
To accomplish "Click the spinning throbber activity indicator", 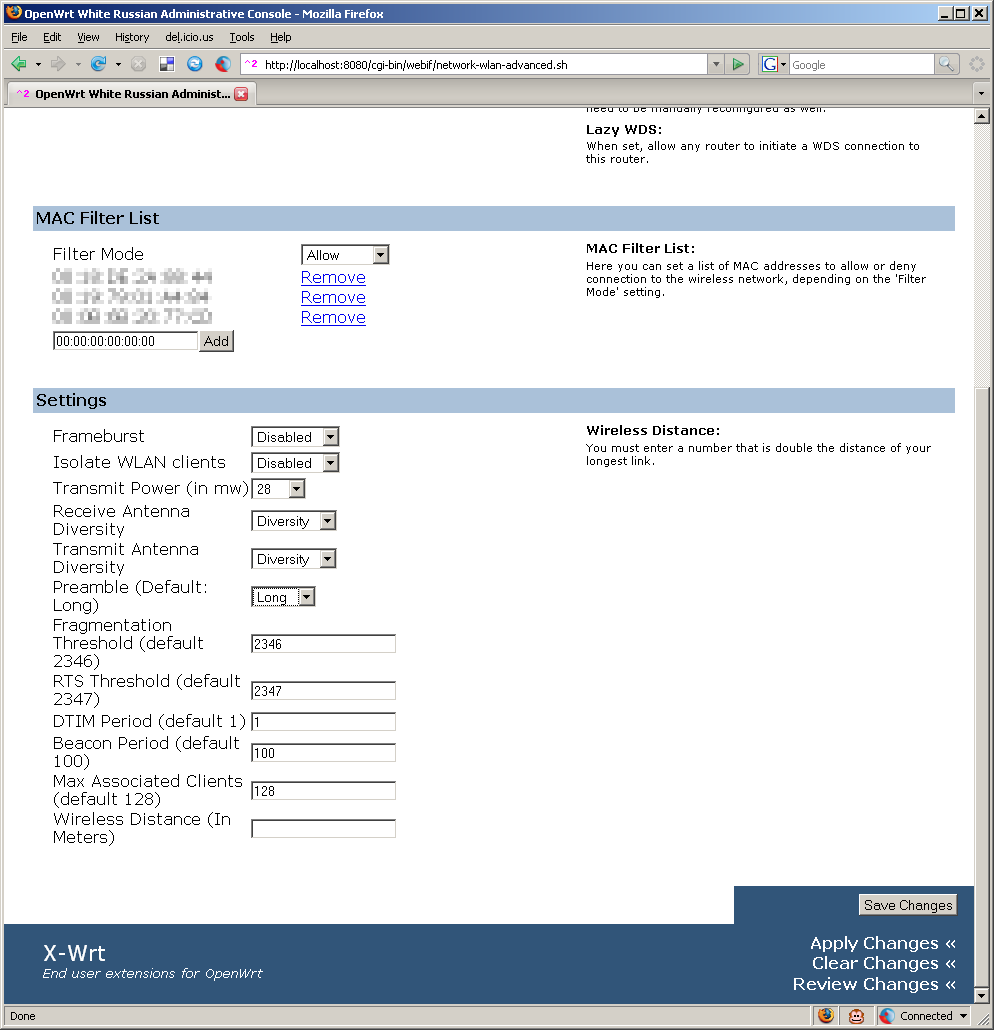I will pyautogui.click(x=977, y=64).
